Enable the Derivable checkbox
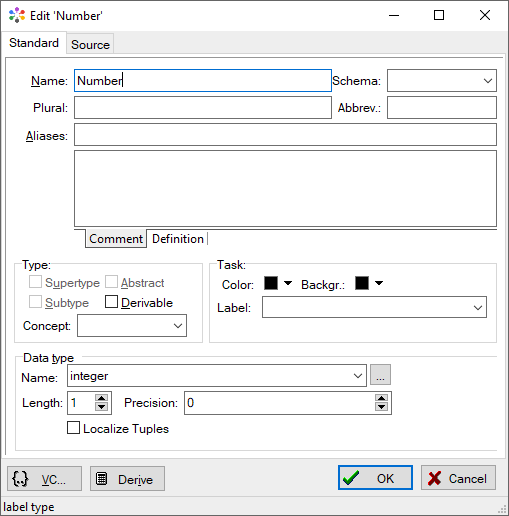509x516 pixels. pos(111,302)
